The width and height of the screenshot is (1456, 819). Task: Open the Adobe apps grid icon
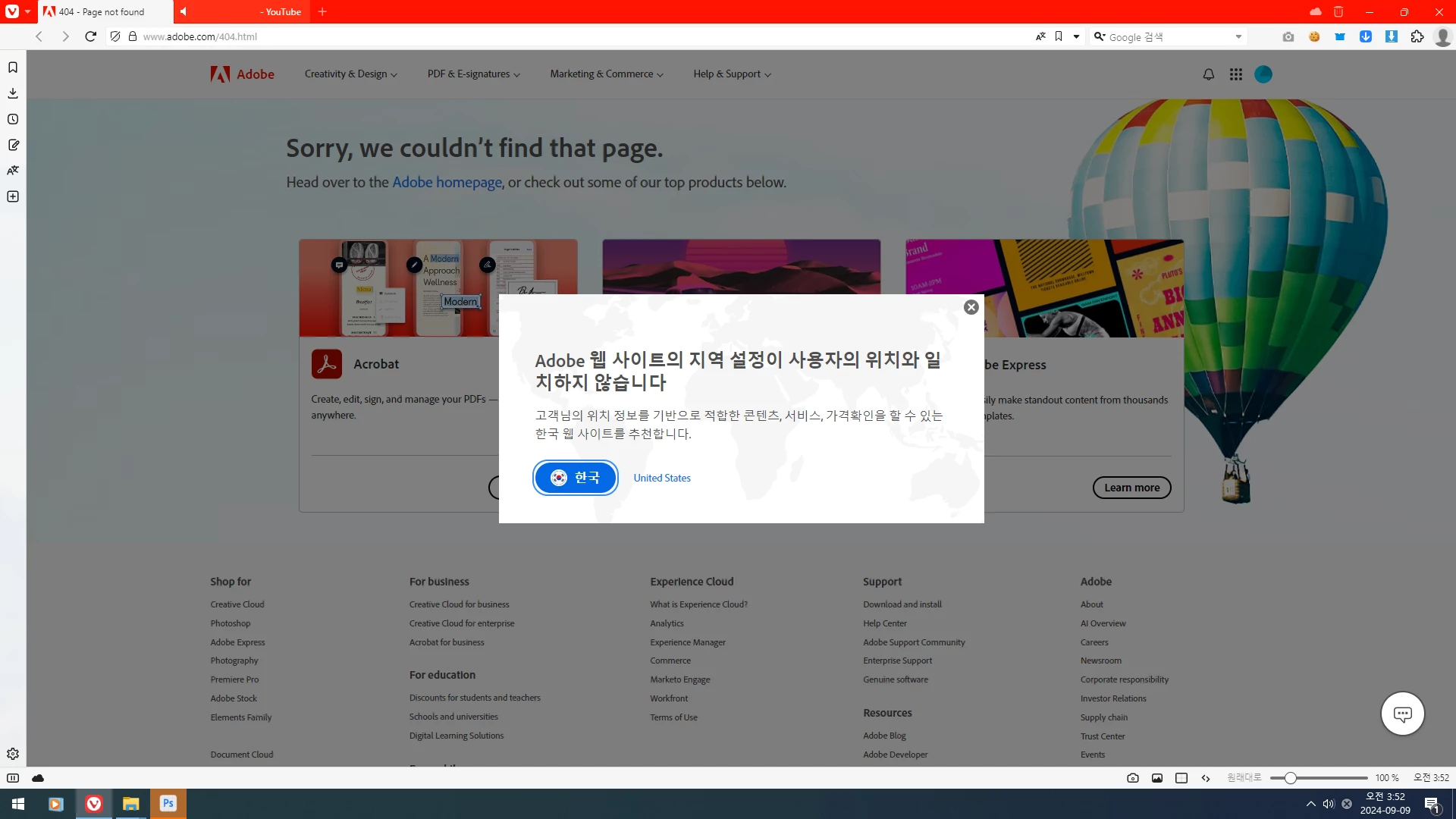(x=1236, y=74)
